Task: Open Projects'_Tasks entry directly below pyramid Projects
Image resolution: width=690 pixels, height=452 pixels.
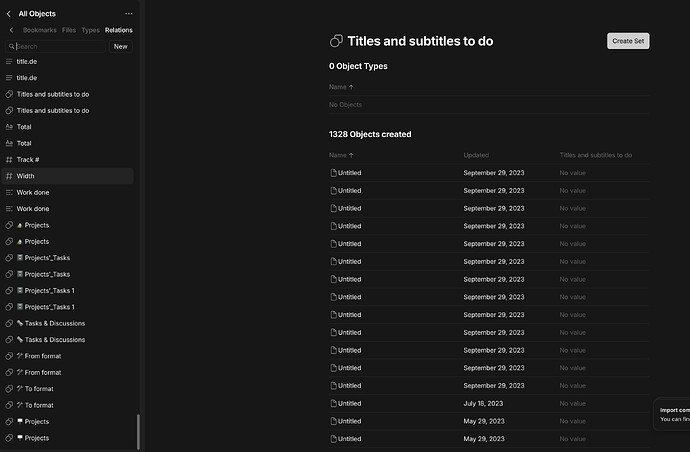Action: tap(67, 258)
